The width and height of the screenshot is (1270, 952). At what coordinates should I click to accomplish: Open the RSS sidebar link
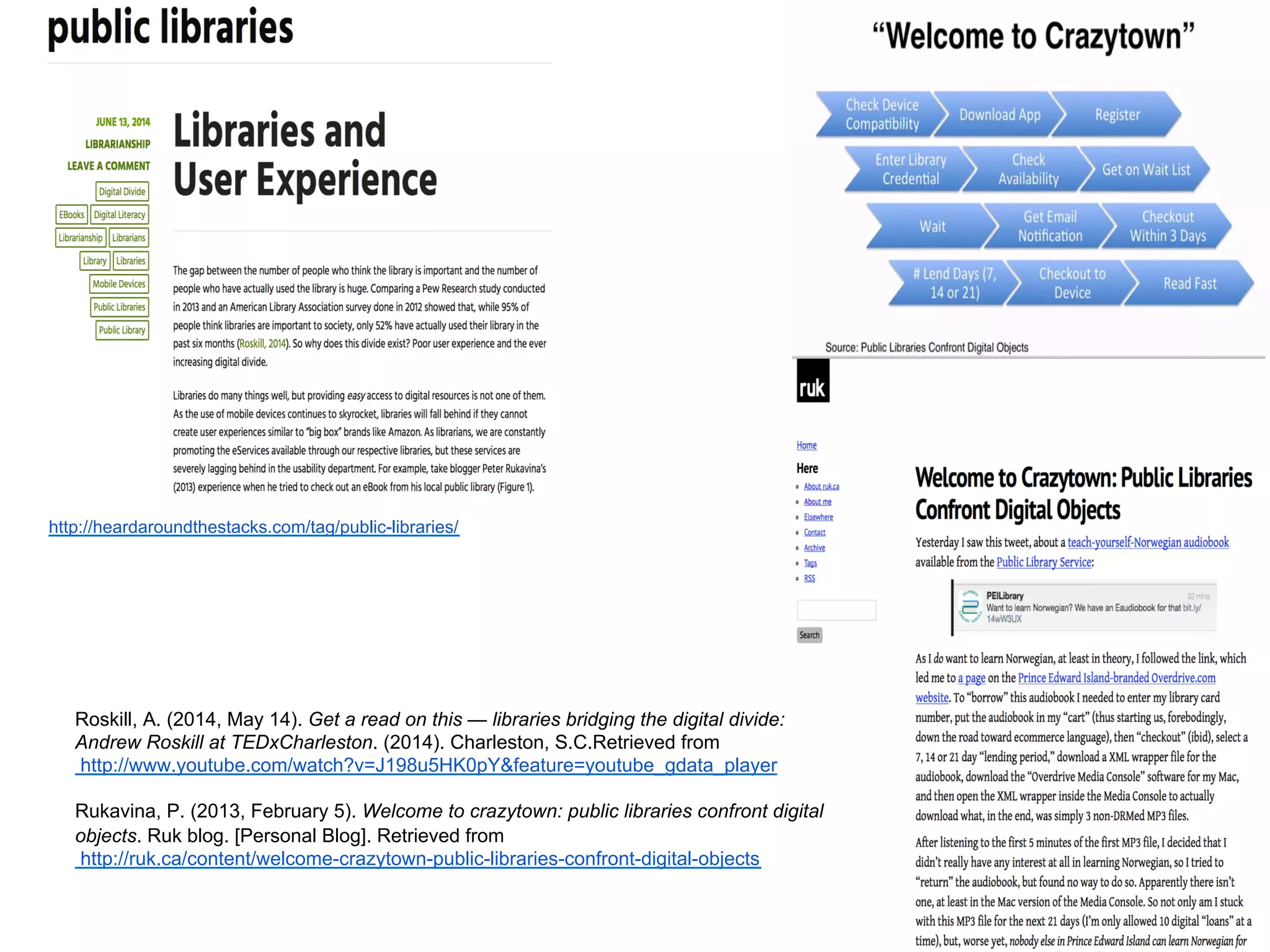point(809,578)
